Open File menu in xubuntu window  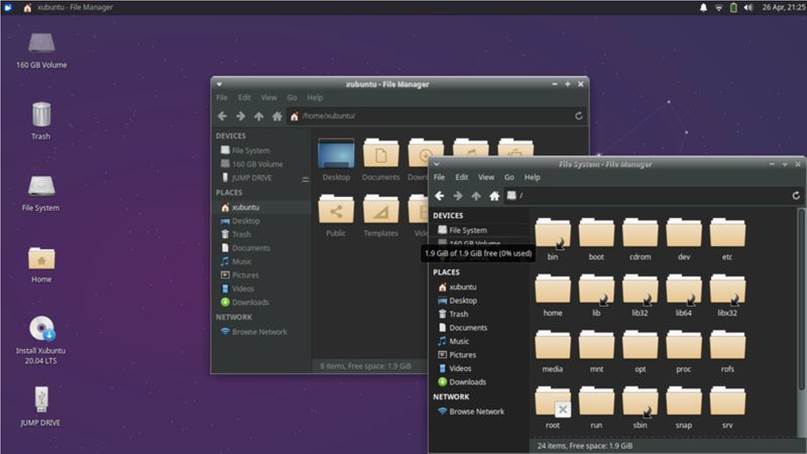(x=222, y=97)
